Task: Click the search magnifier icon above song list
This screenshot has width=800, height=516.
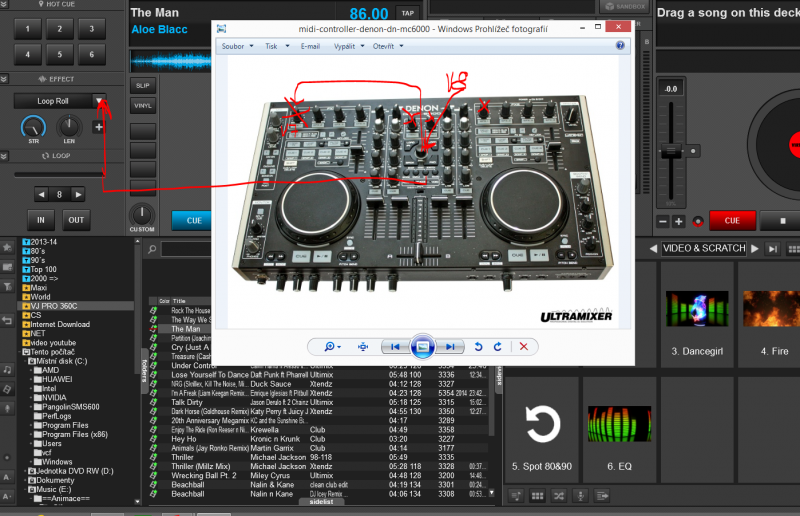Action: pyautogui.click(x=152, y=249)
